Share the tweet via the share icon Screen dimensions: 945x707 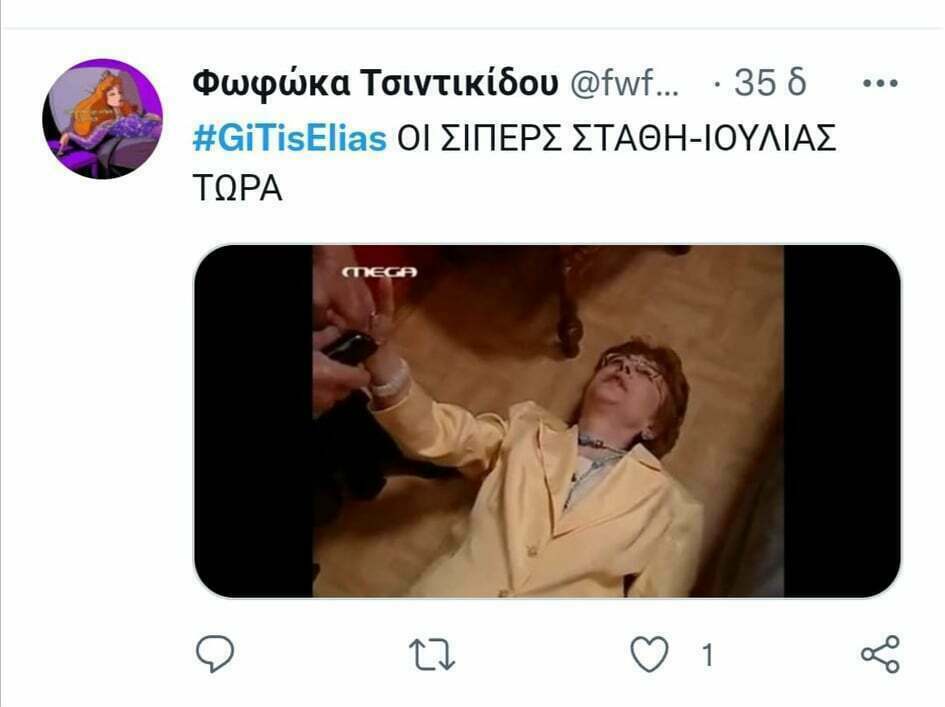[x=881, y=654]
